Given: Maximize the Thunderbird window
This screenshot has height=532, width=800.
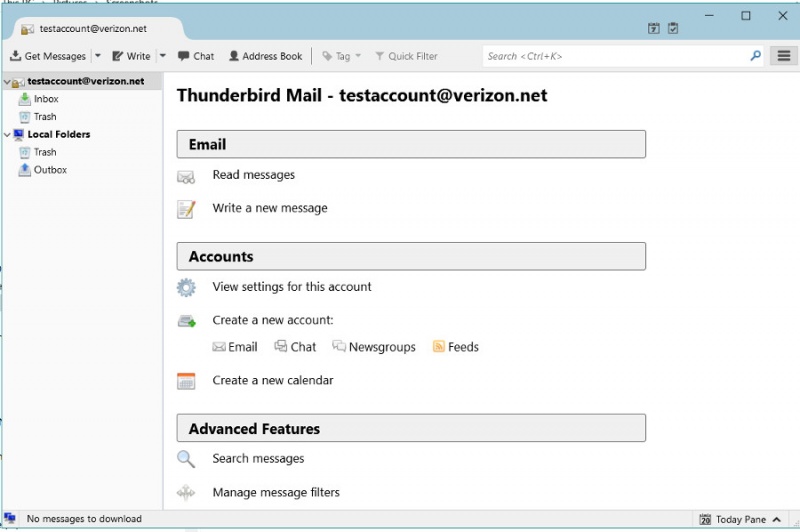Looking at the screenshot, I should coord(746,16).
